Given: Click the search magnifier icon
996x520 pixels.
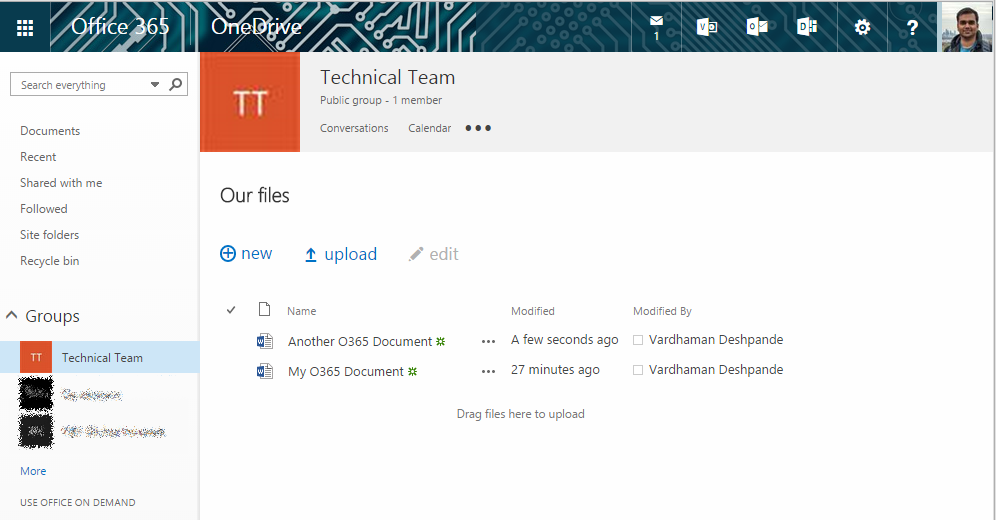Looking at the screenshot, I should 176,84.
